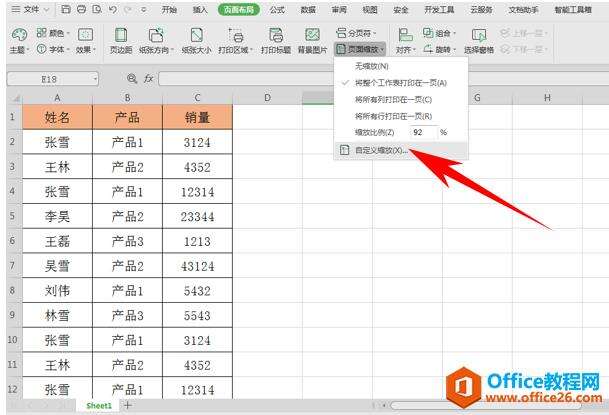
Task: Expand the Name Box dropdown arrow
Action: pyautogui.click(x=95, y=79)
